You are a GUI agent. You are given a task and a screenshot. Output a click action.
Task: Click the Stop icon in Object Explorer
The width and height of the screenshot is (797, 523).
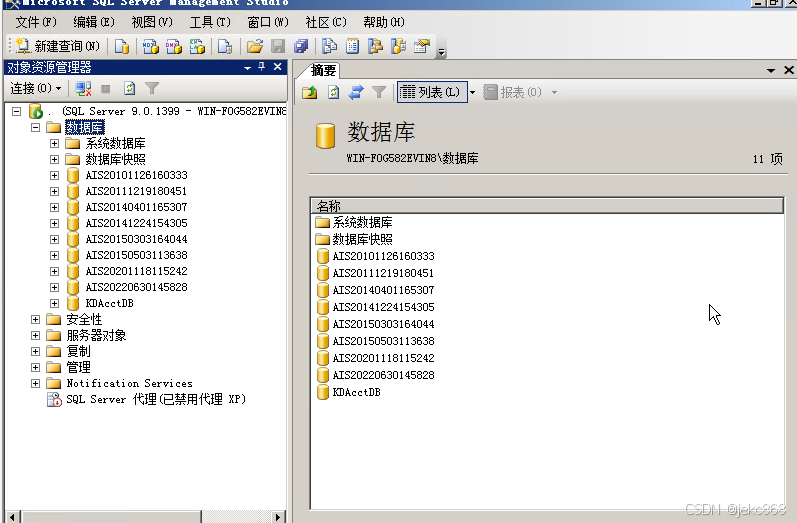(106, 89)
